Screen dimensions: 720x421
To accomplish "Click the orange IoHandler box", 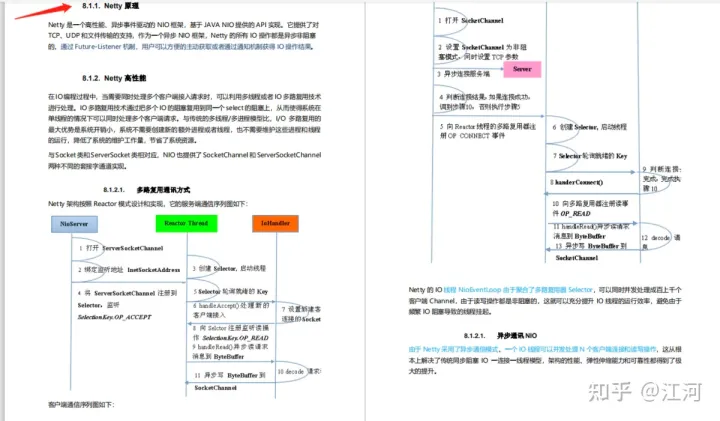I will 275,223.
